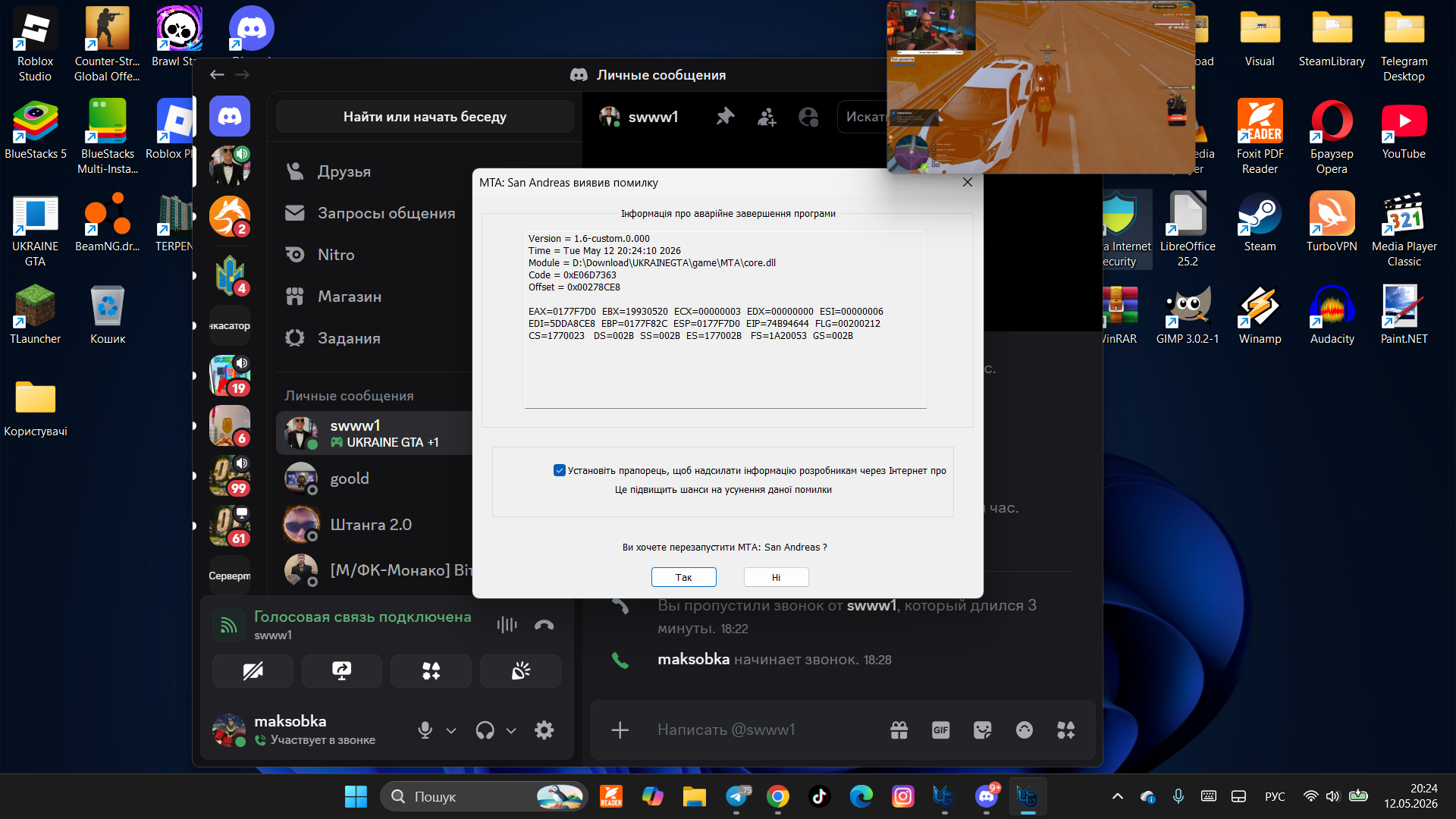Open the Windows Start menu
Screen dimensions: 1456x819
(x=356, y=796)
